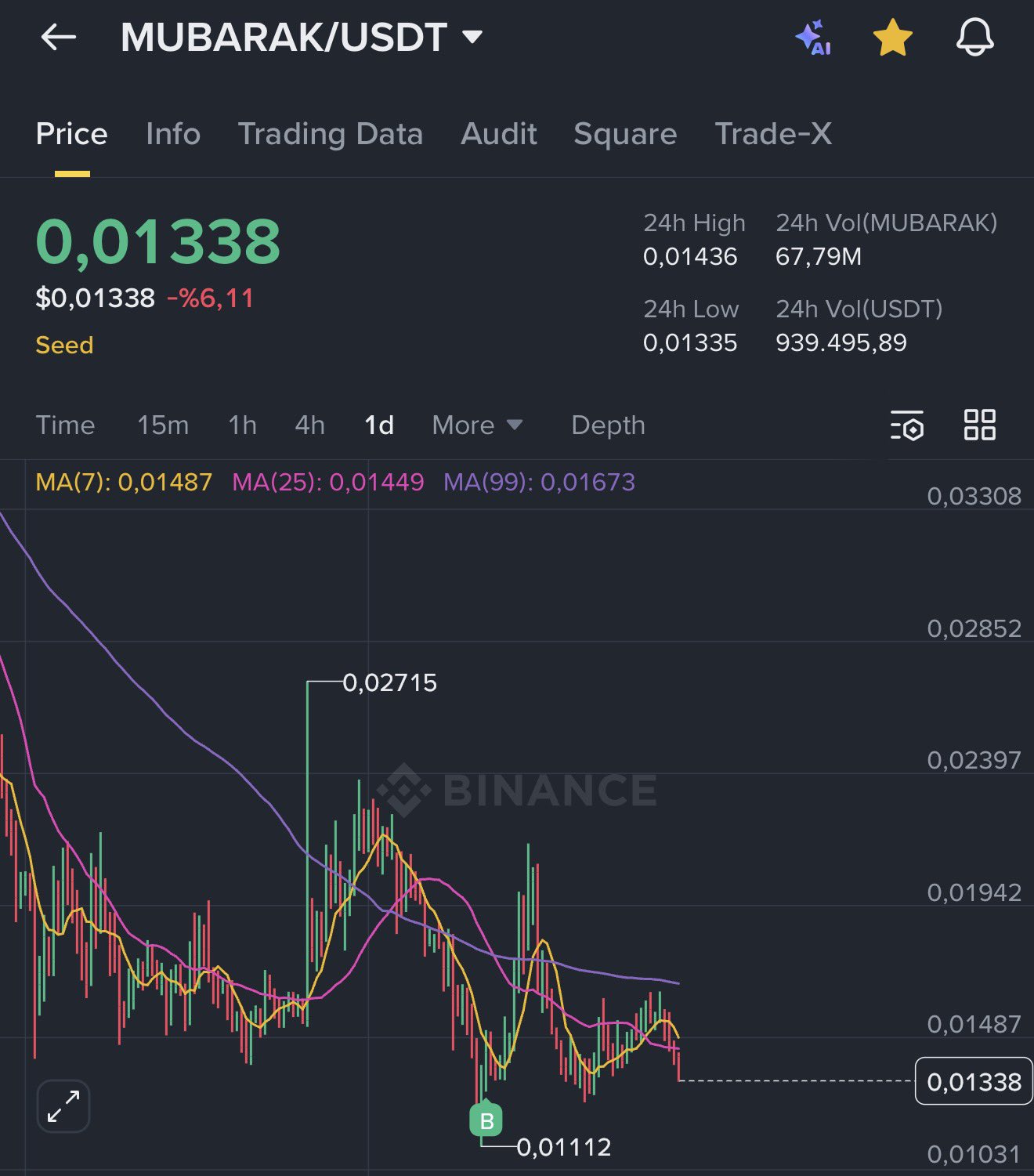Open the price alert bell icon
The height and width of the screenshot is (1176, 1034).
[x=975, y=37]
